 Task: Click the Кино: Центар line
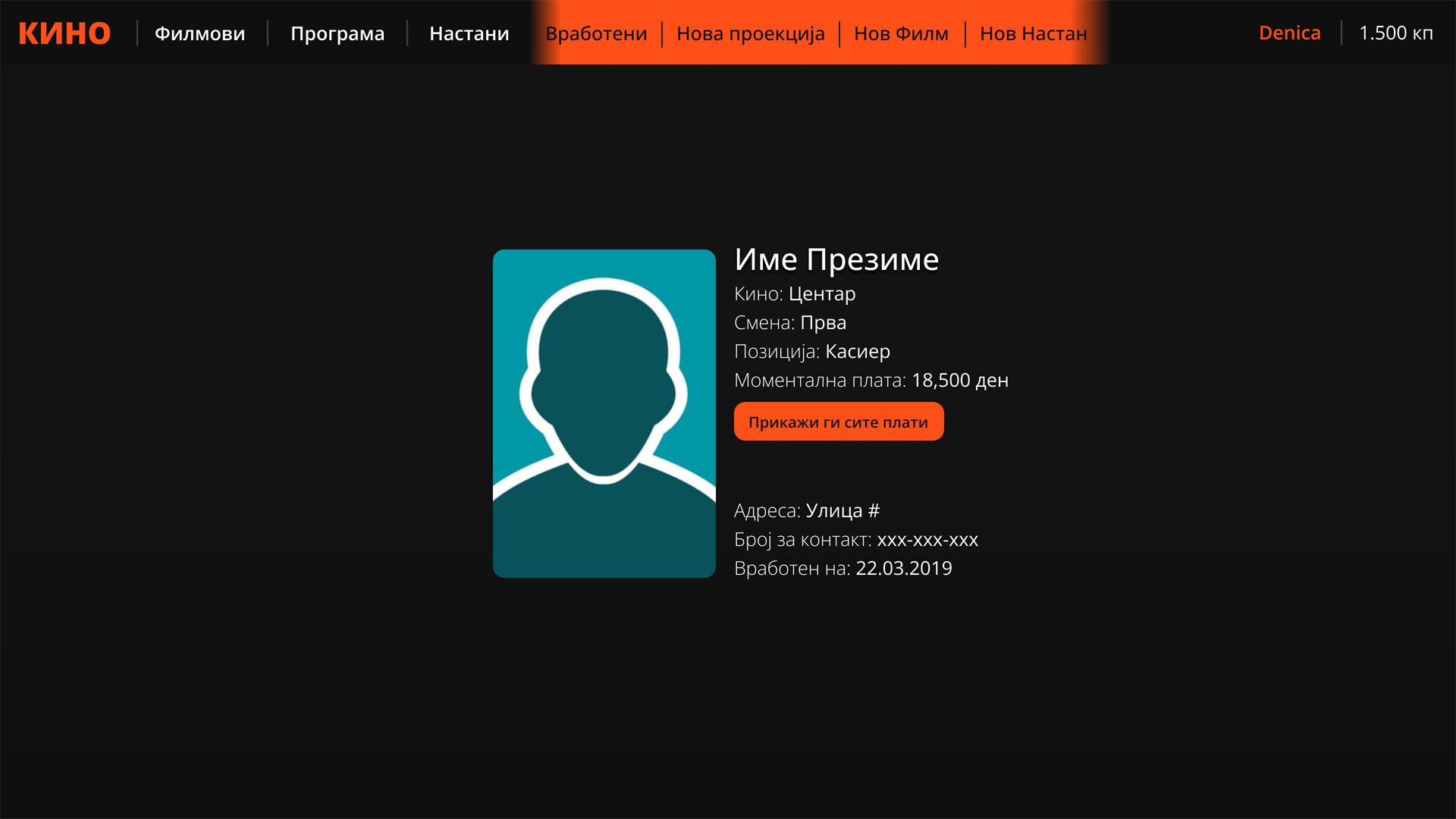pos(794,293)
